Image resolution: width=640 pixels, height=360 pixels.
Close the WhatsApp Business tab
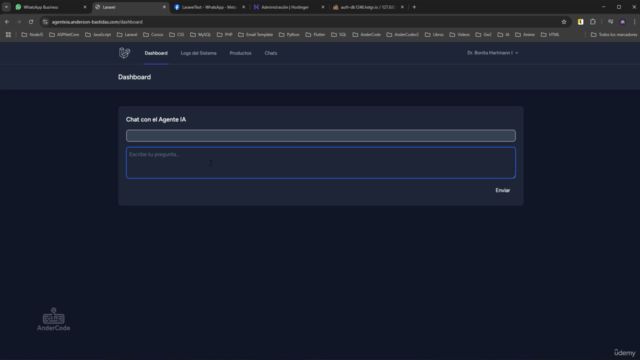click(85, 7)
